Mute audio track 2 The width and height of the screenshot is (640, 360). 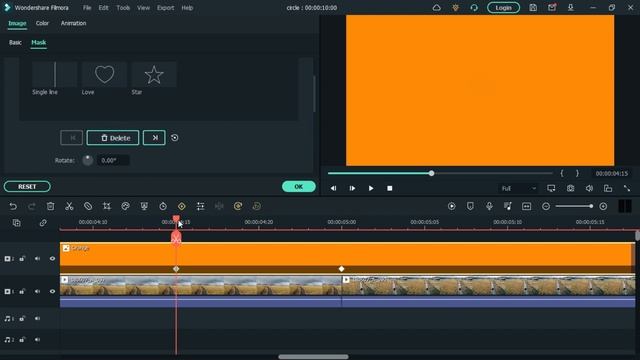click(37, 340)
